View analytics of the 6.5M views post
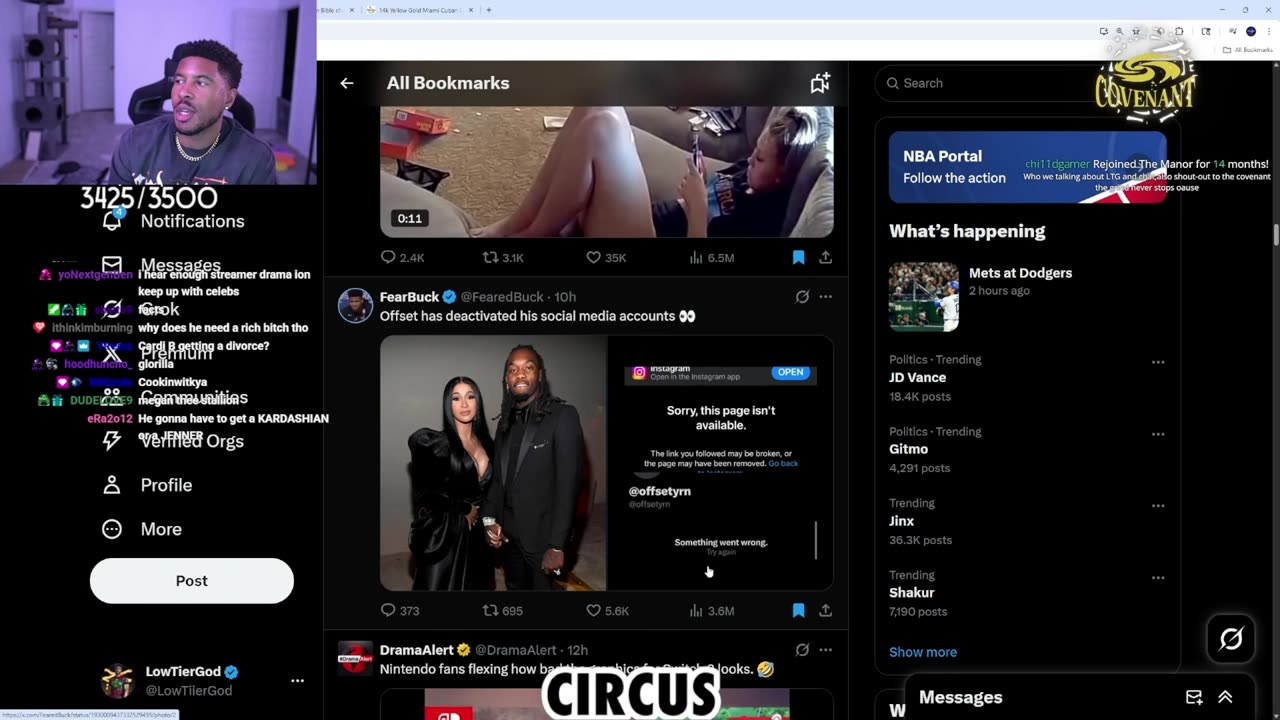This screenshot has height=720, width=1280. pos(711,257)
